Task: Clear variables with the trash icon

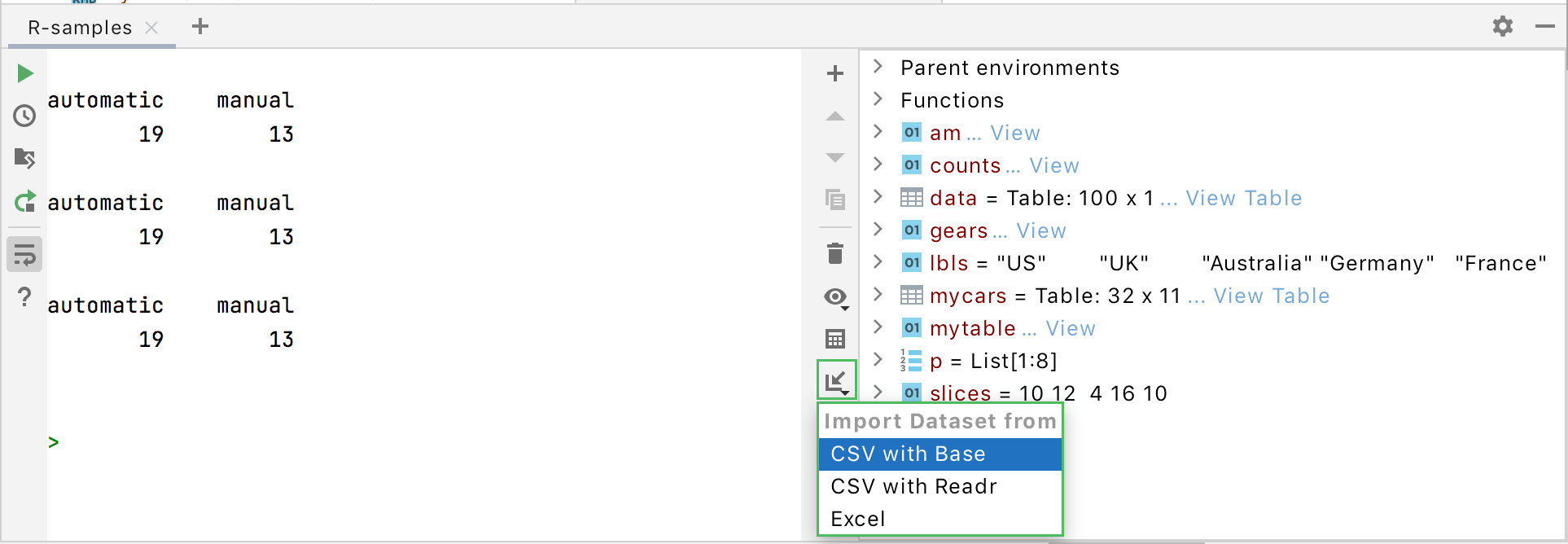Action: (x=834, y=253)
